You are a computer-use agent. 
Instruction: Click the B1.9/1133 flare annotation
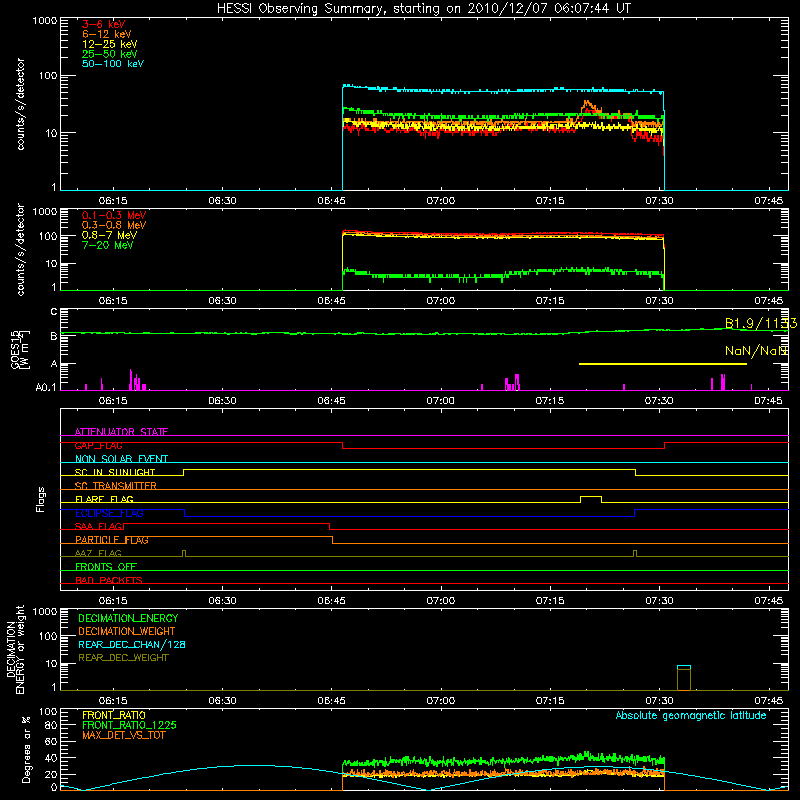click(x=761, y=323)
